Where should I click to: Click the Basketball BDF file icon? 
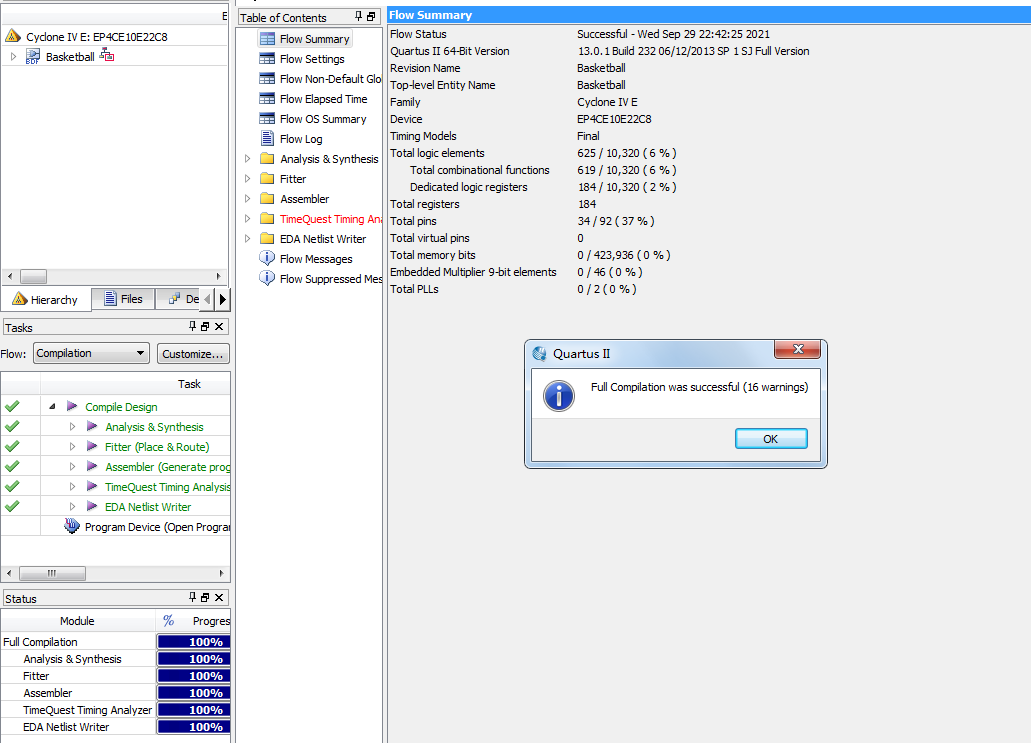(33, 57)
